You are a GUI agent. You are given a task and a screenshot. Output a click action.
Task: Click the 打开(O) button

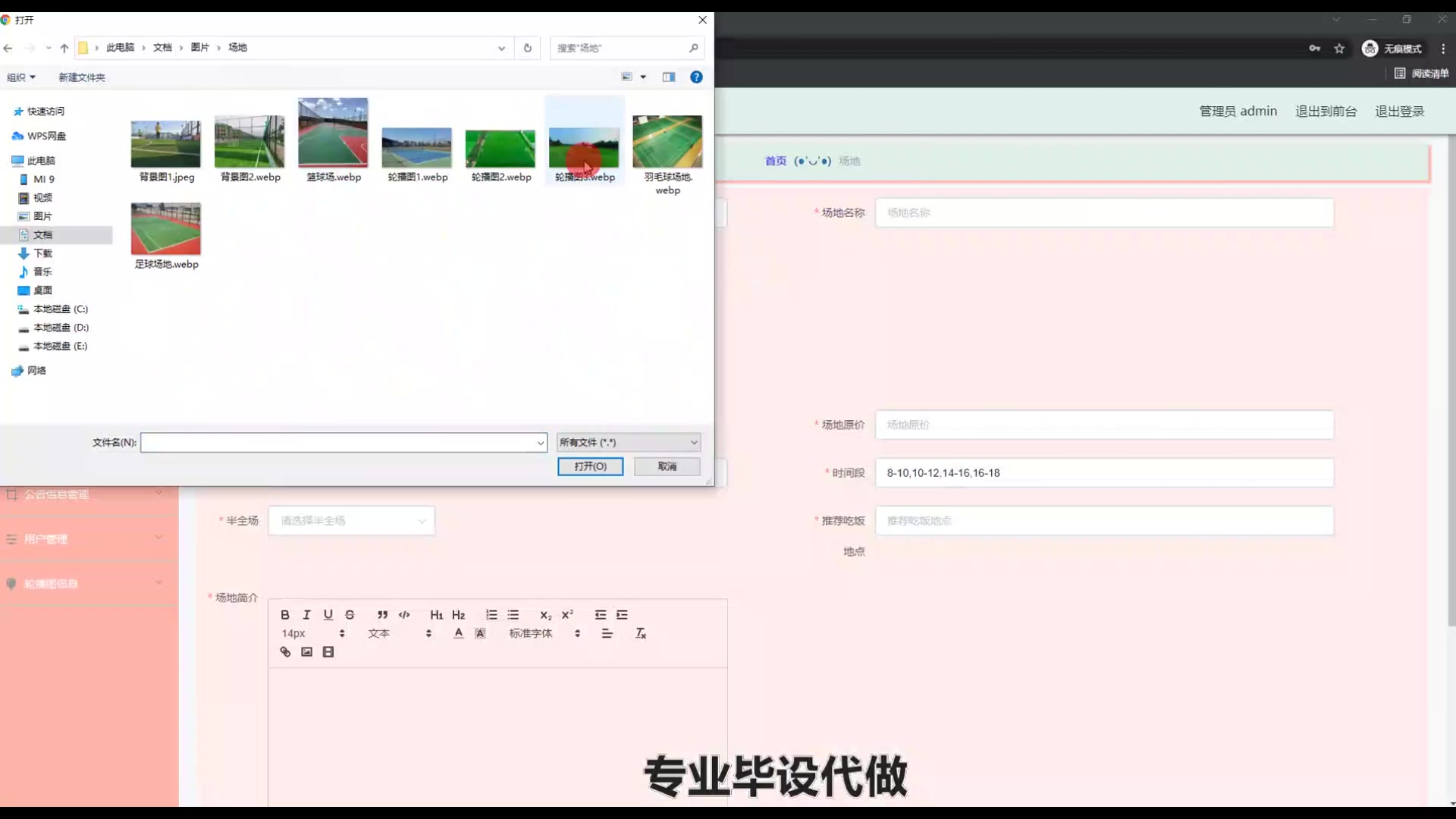click(590, 466)
